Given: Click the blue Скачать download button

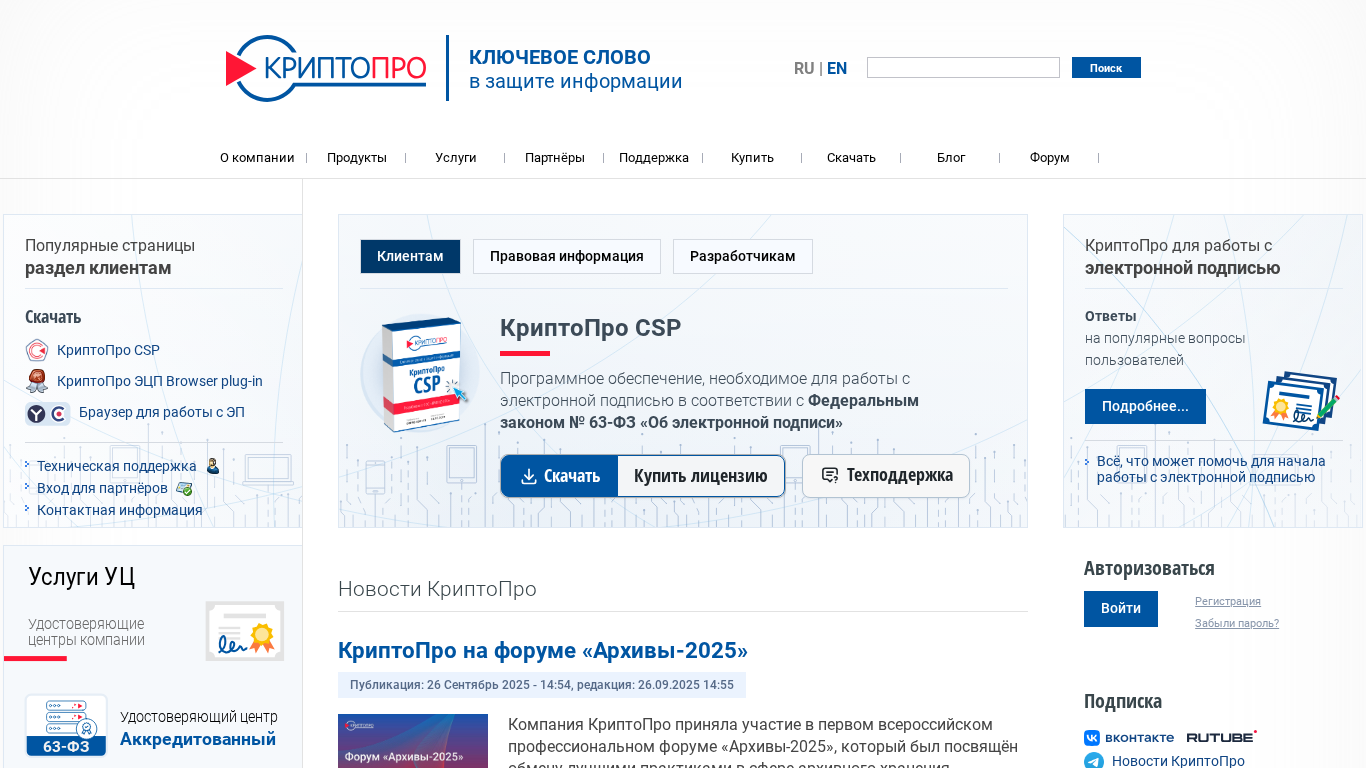Looking at the screenshot, I should tap(560, 476).
